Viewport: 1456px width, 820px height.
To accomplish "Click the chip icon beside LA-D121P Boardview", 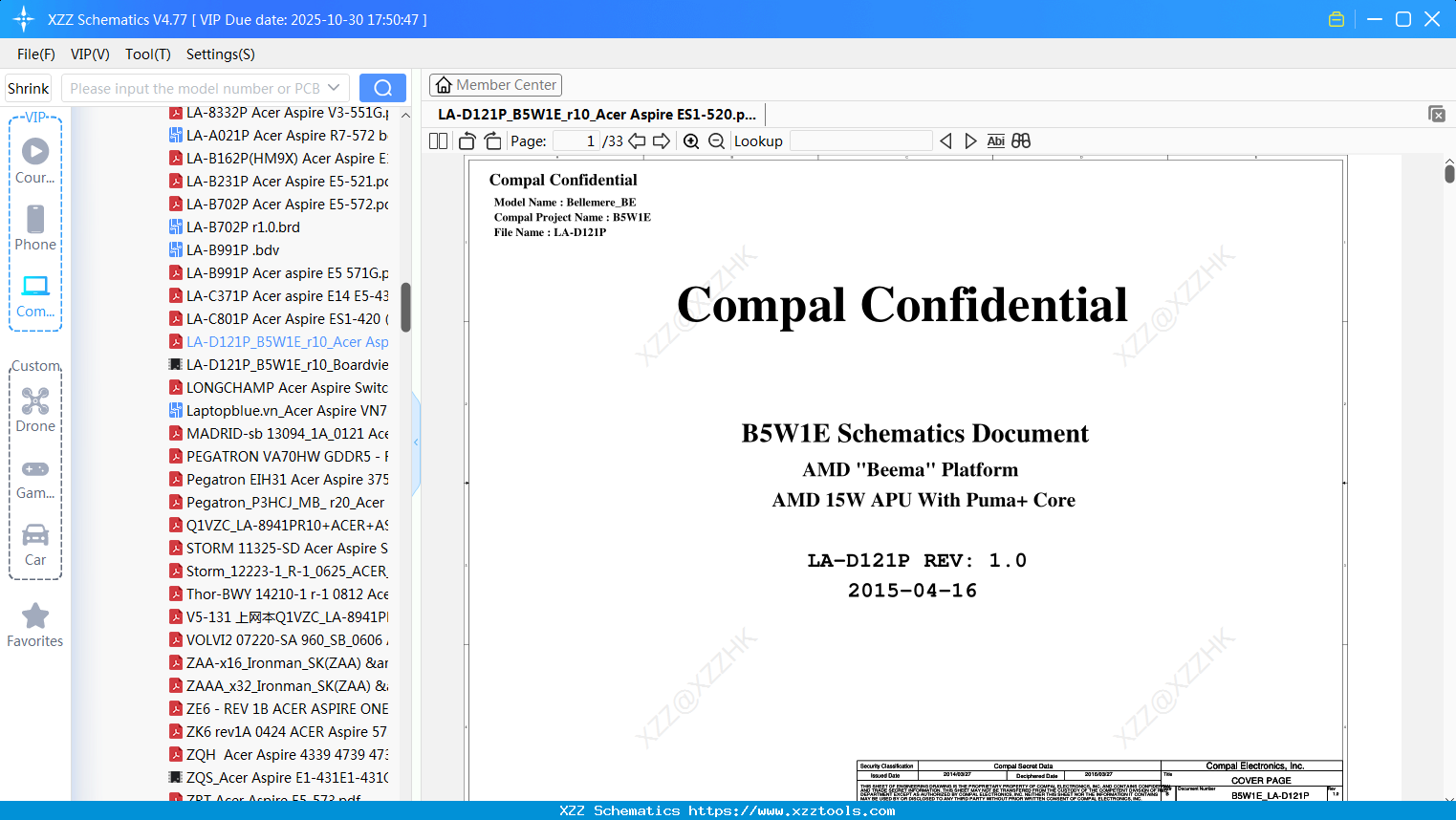I will coord(176,365).
